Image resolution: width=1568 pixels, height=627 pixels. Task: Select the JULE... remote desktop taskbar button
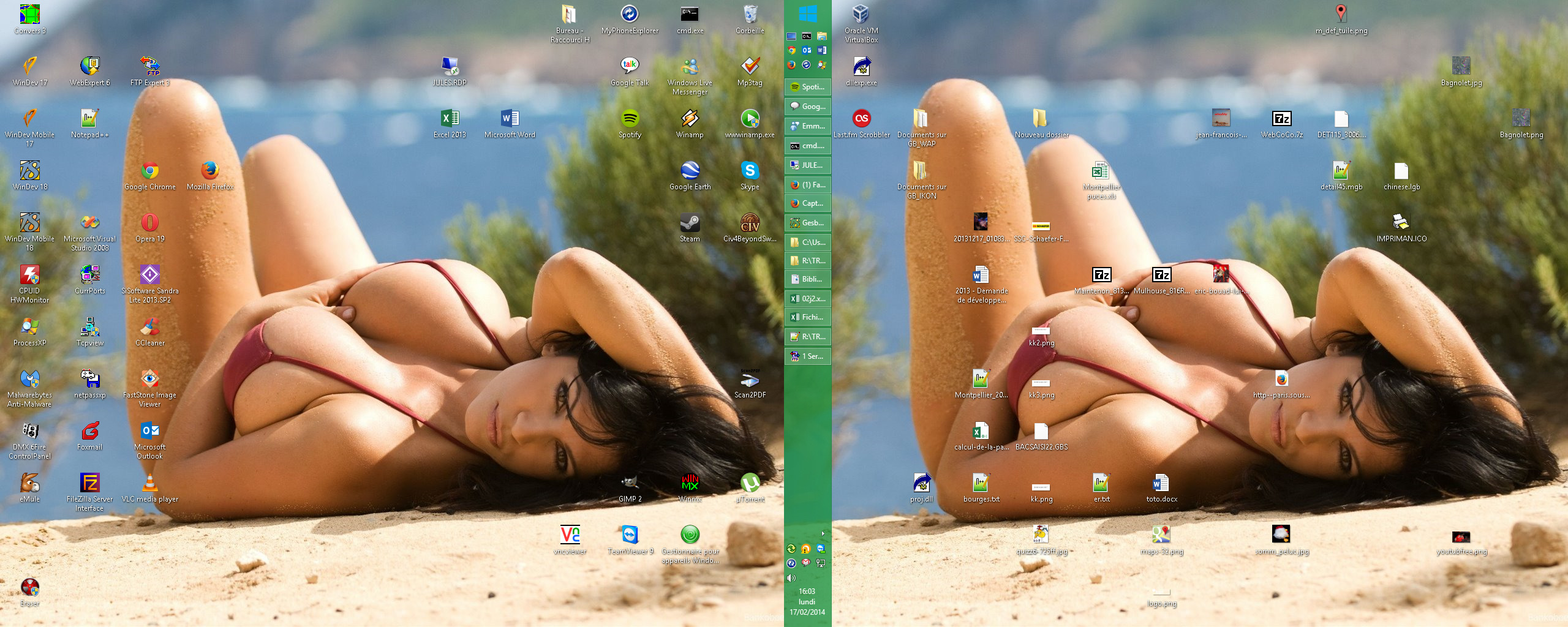point(807,165)
